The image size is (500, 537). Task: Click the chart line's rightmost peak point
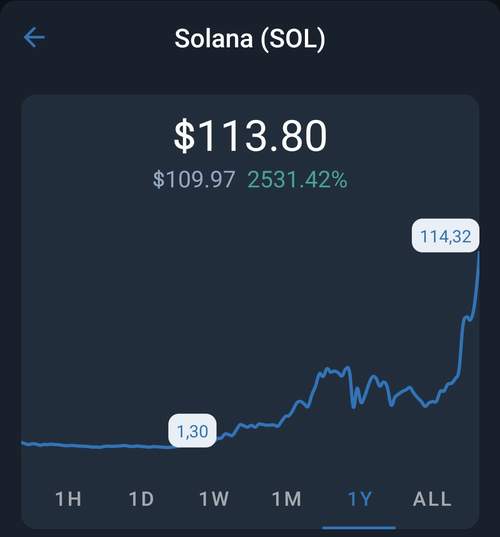click(x=478, y=253)
